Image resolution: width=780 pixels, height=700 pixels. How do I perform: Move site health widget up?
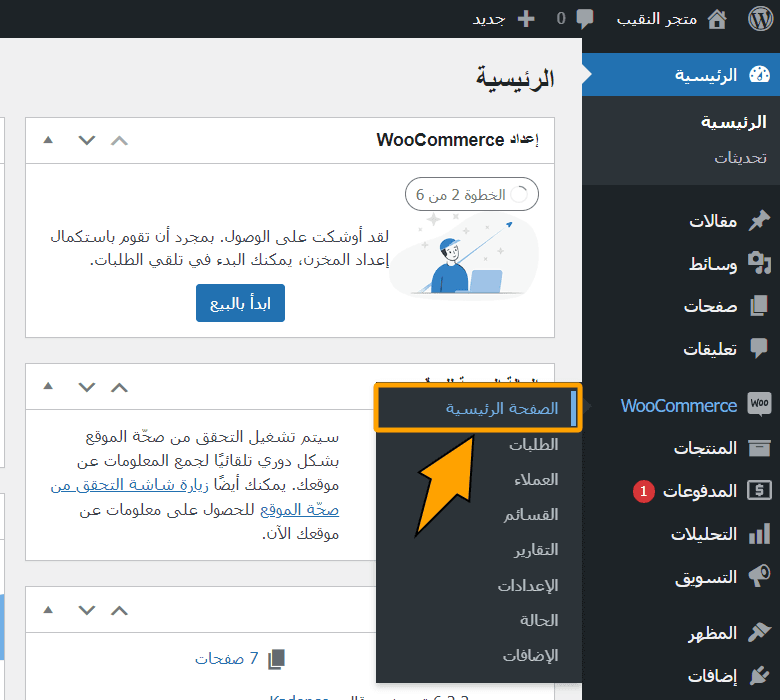point(119,387)
